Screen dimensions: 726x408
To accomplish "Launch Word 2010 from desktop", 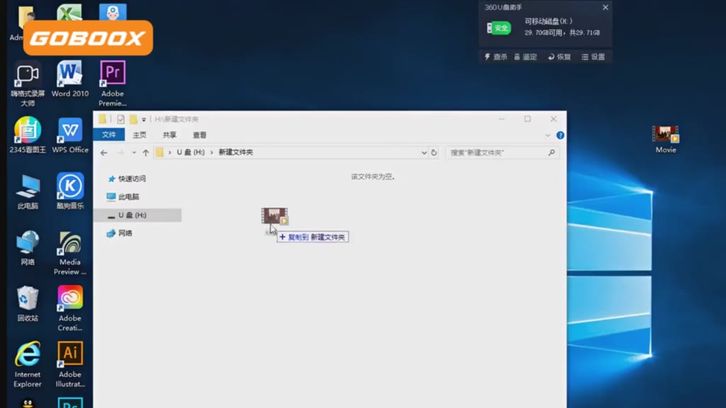I will 69,77.
